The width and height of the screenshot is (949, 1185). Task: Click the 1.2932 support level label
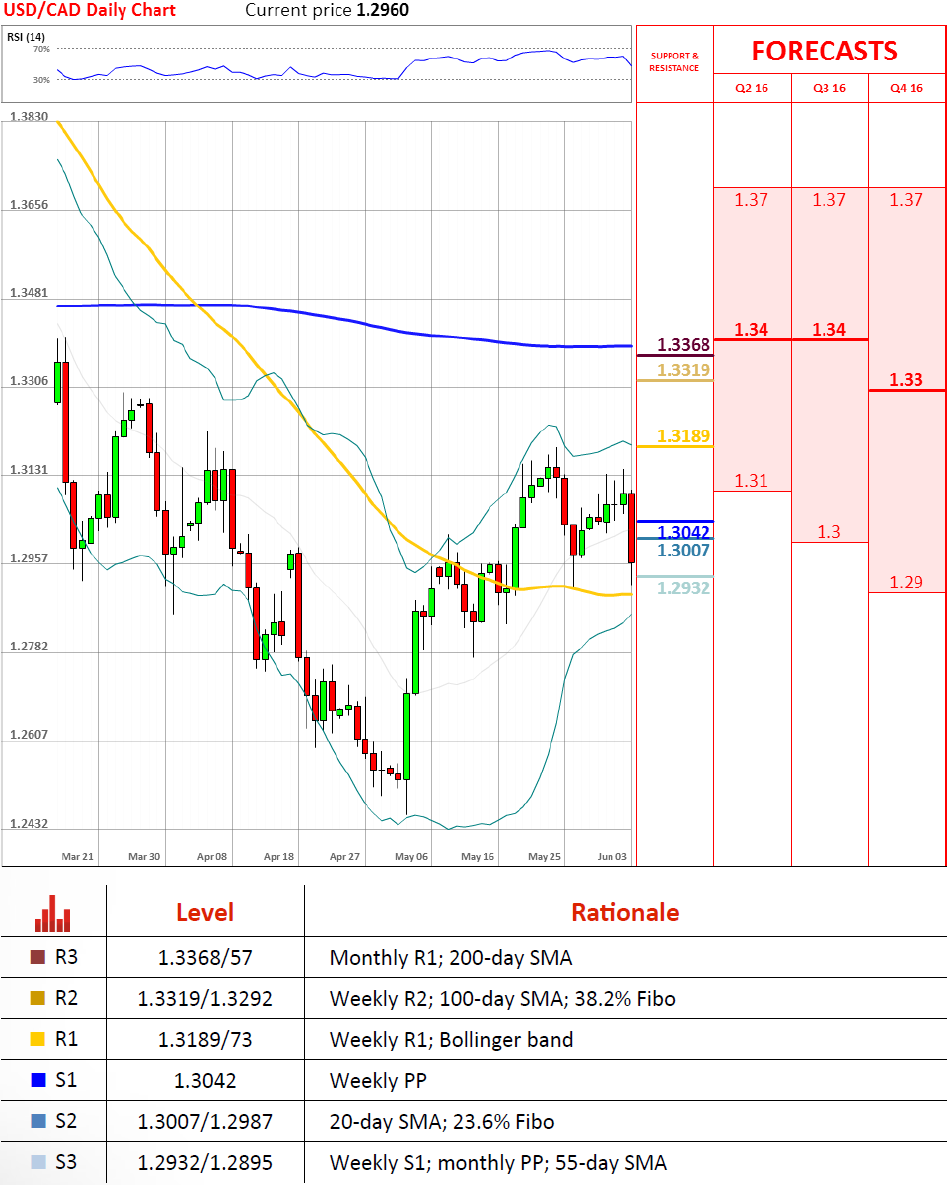tap(684, 588)
